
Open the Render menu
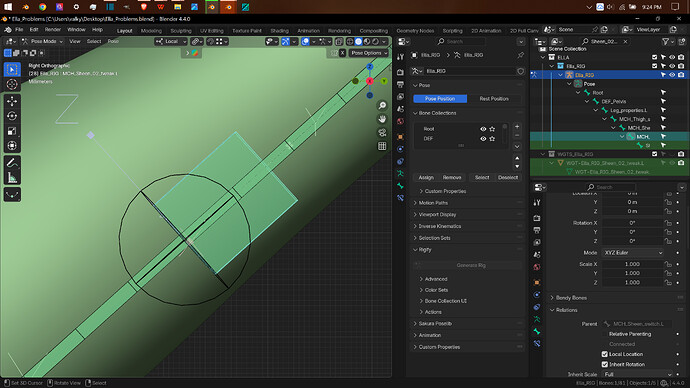[x=53, y=30]
